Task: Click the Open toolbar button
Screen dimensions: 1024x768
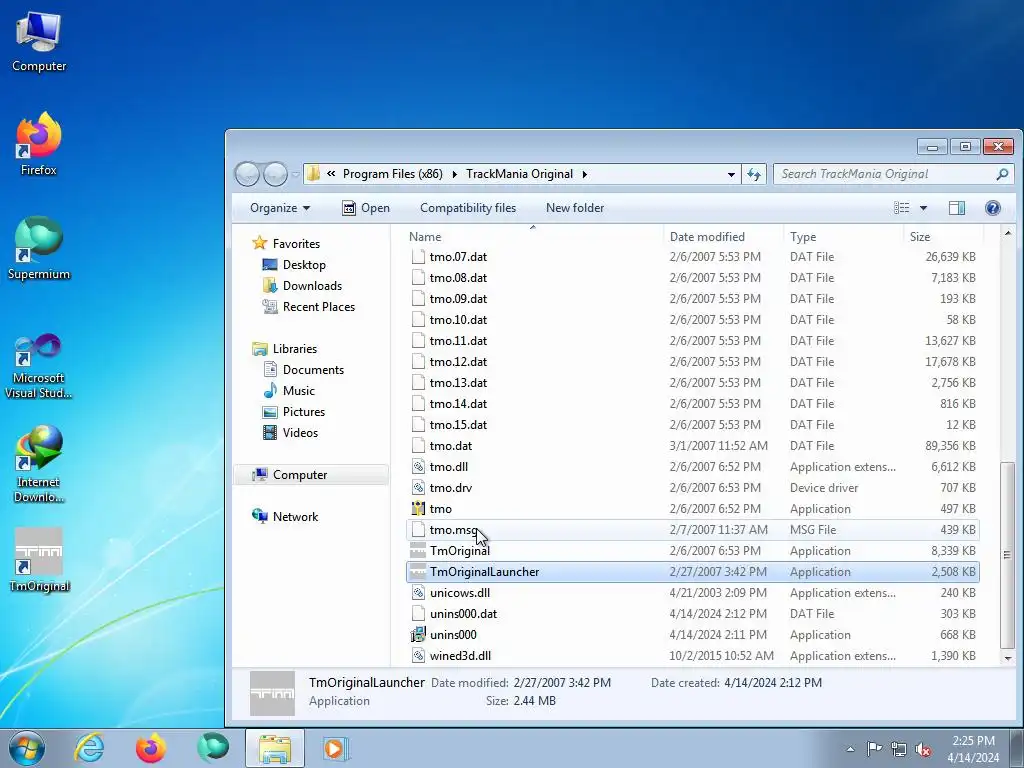Action: (x=366, y=208)
